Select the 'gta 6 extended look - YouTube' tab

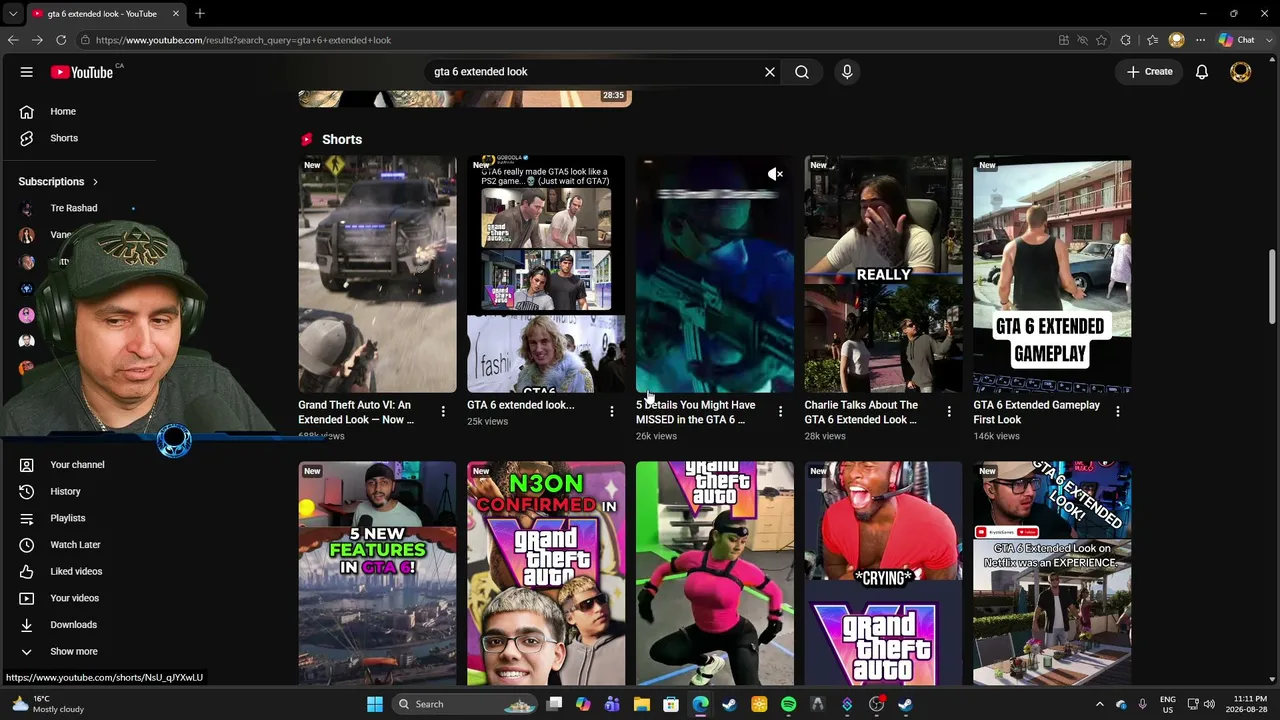(x=102, y=14)
